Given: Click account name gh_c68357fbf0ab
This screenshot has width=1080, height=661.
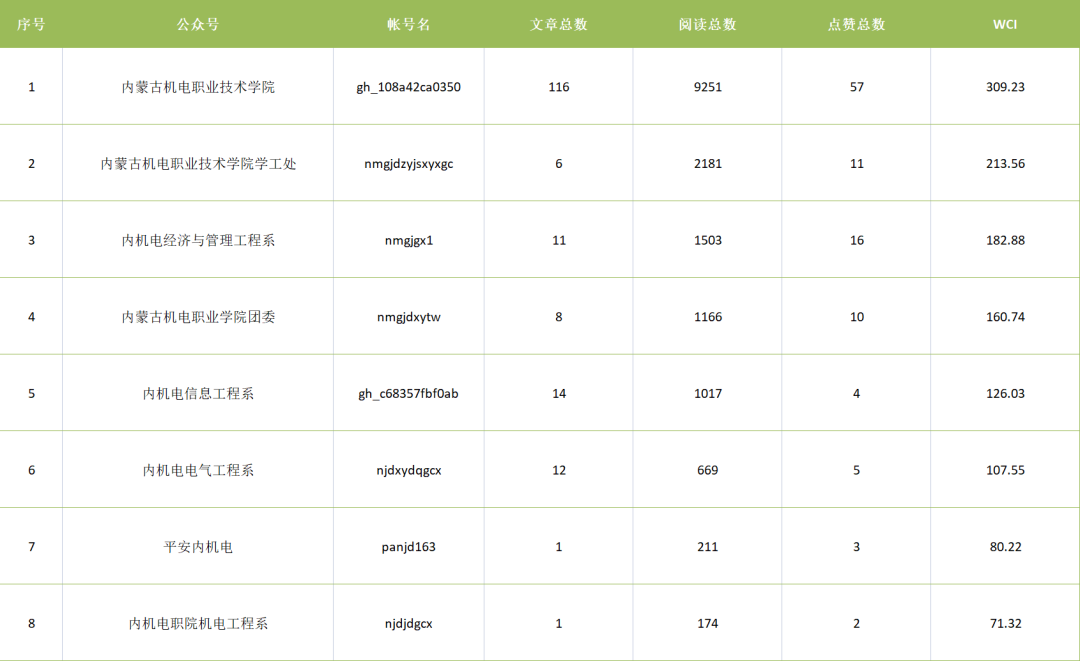Looking at the screenshot, I should [x=408, y=394].
